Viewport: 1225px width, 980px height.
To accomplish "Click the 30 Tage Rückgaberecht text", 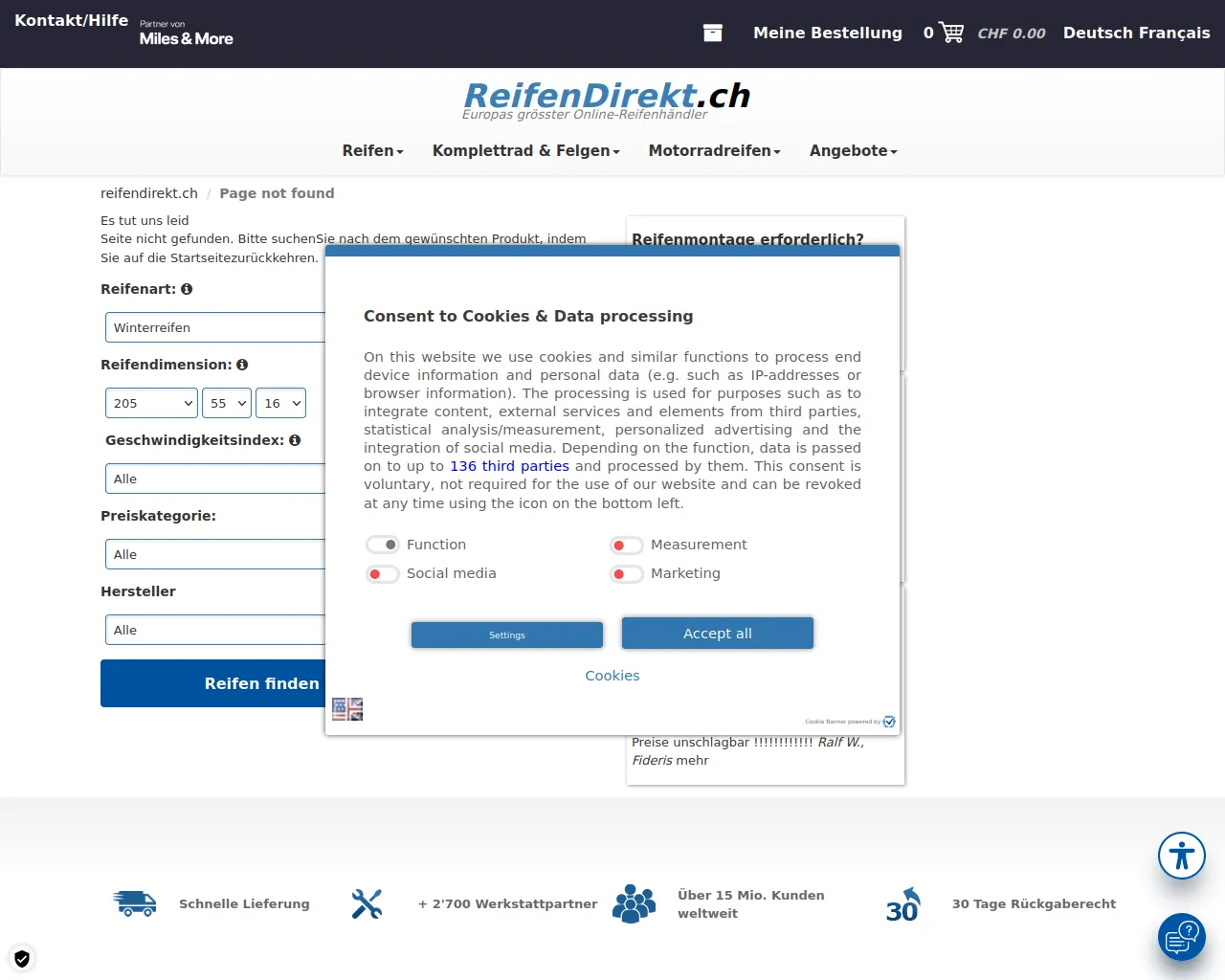I will pos(1034,903).
